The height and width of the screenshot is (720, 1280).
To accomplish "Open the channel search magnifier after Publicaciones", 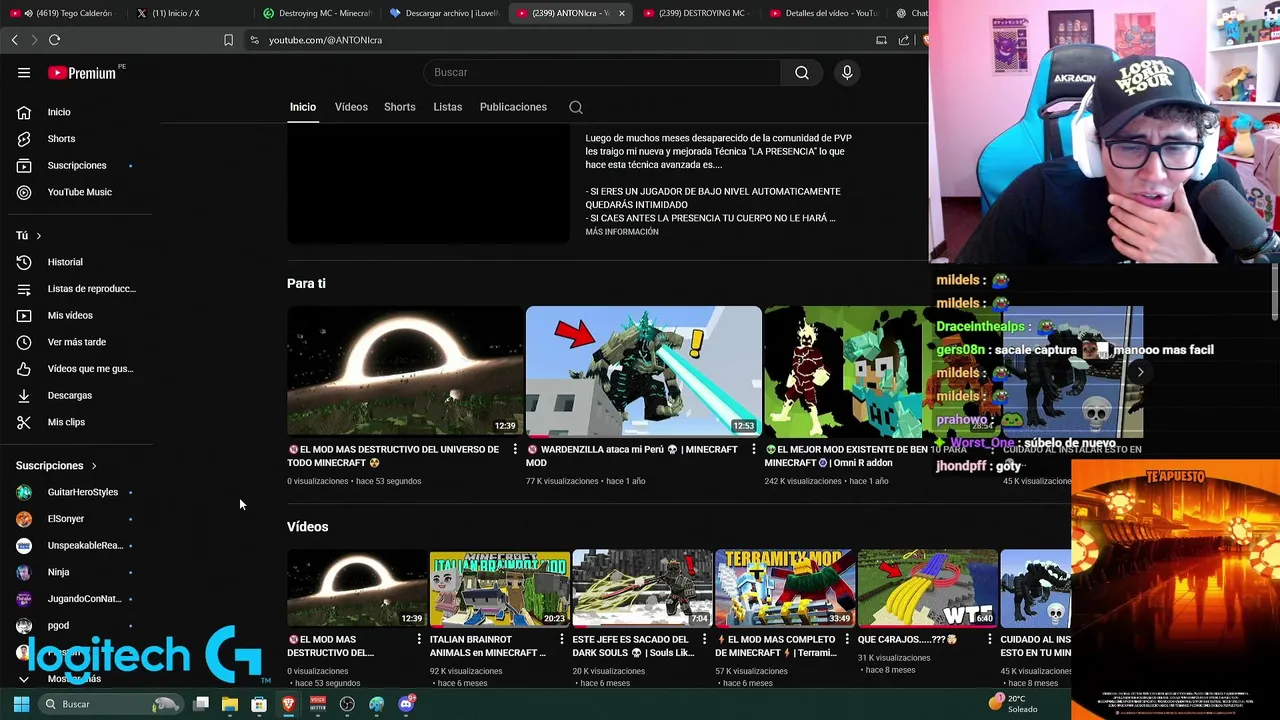I will coord(576,107).
